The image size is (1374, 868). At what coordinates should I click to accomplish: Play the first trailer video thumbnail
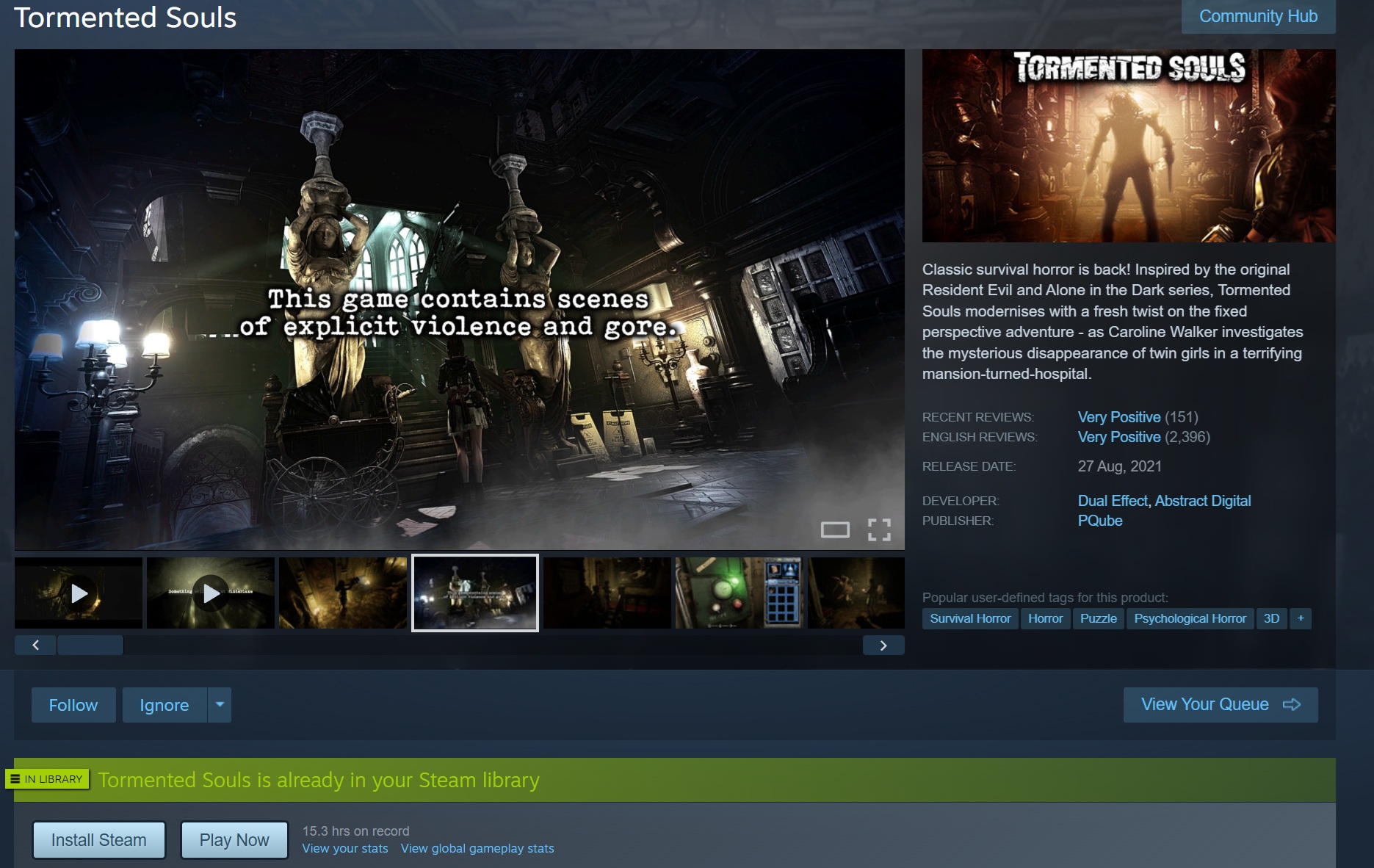click(79, 593)
